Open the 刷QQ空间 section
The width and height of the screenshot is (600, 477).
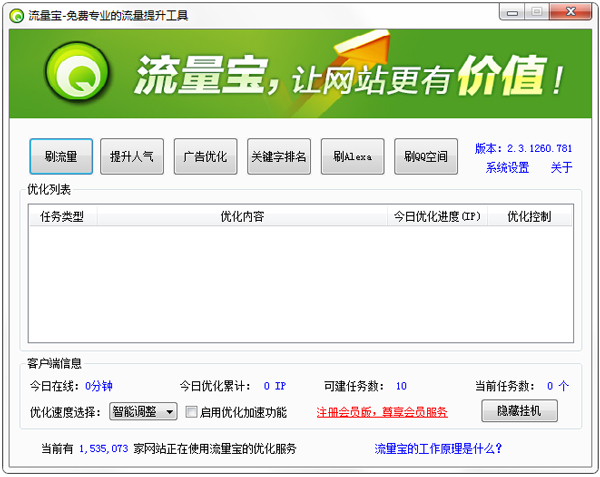pyautogui.click(x=426, y=156)
